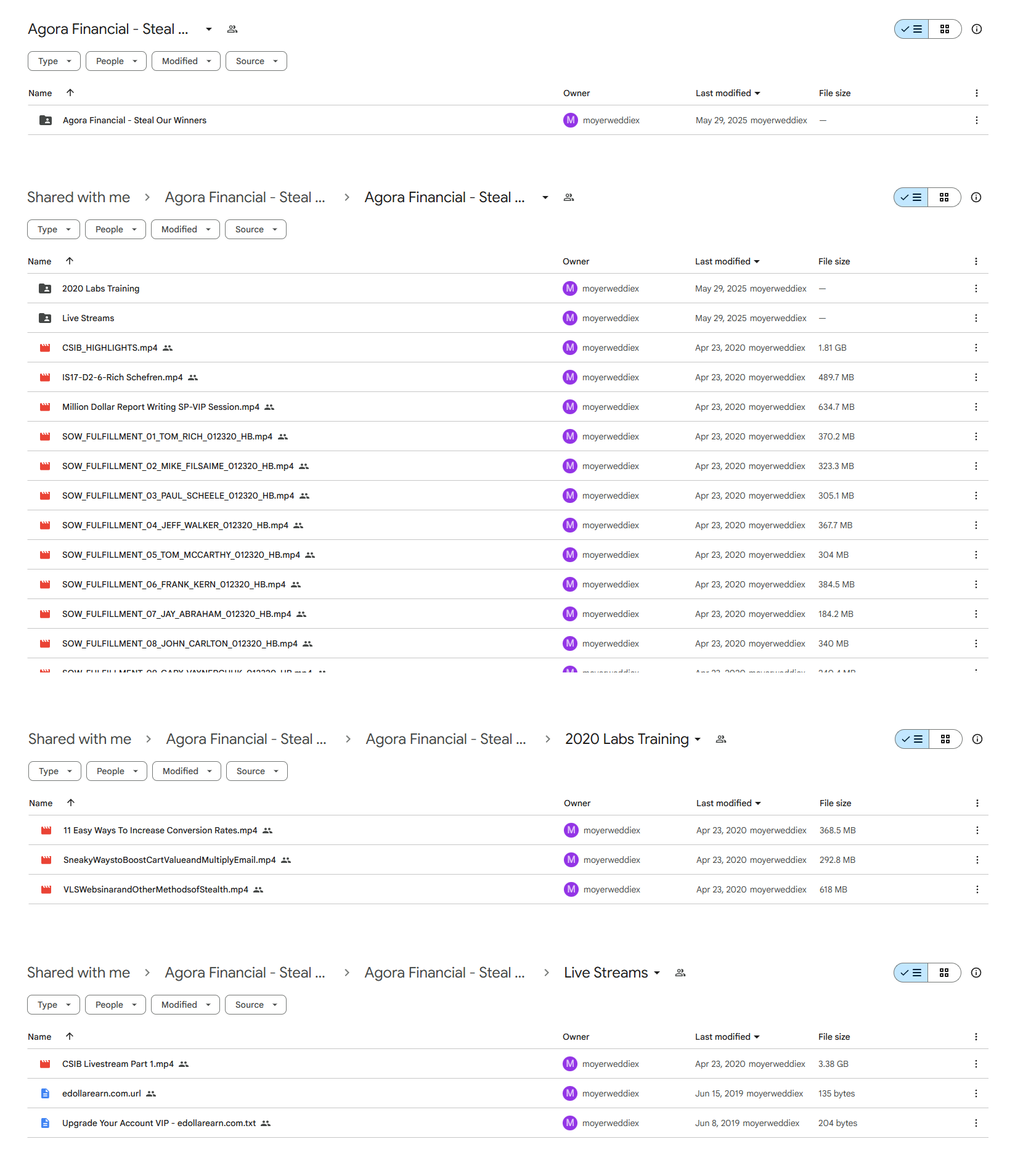Viewport: 1023px width, 1176px height.
Task: Click the shared folder icon of 2020 Labs Training
Action: tap(45, 288)
